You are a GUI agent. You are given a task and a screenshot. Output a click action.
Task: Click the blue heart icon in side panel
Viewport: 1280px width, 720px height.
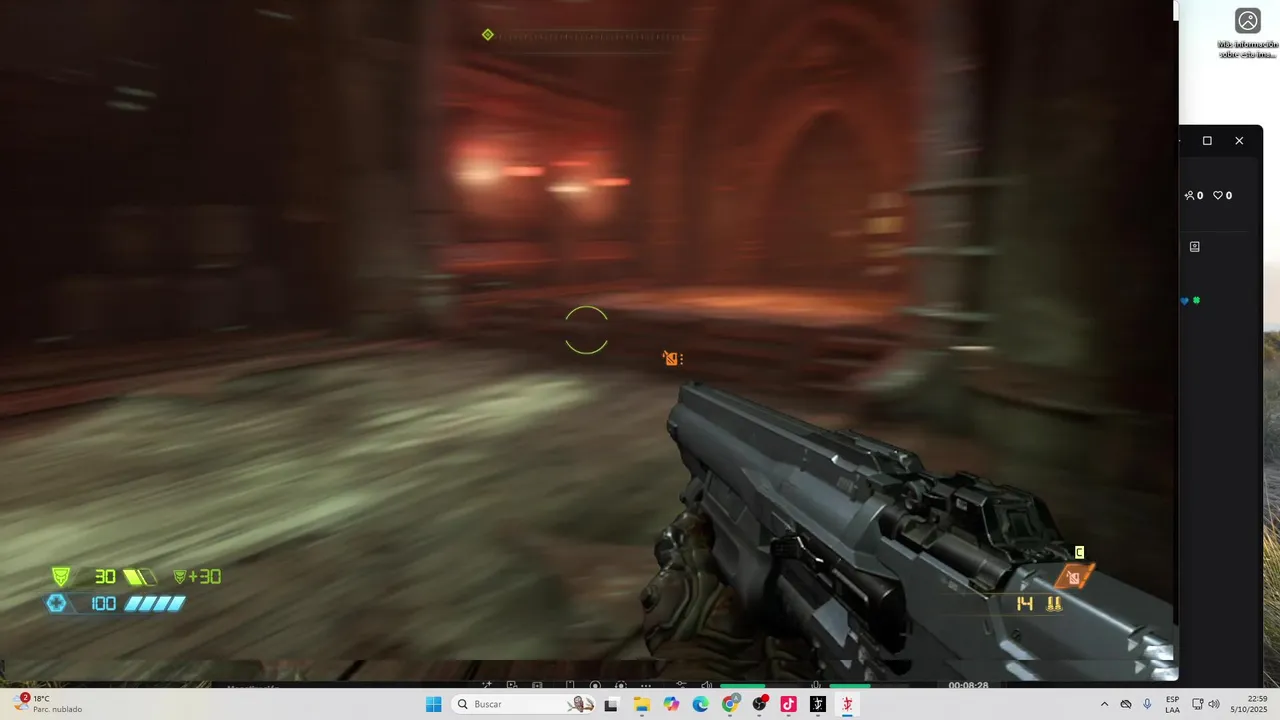[1185, 300]
